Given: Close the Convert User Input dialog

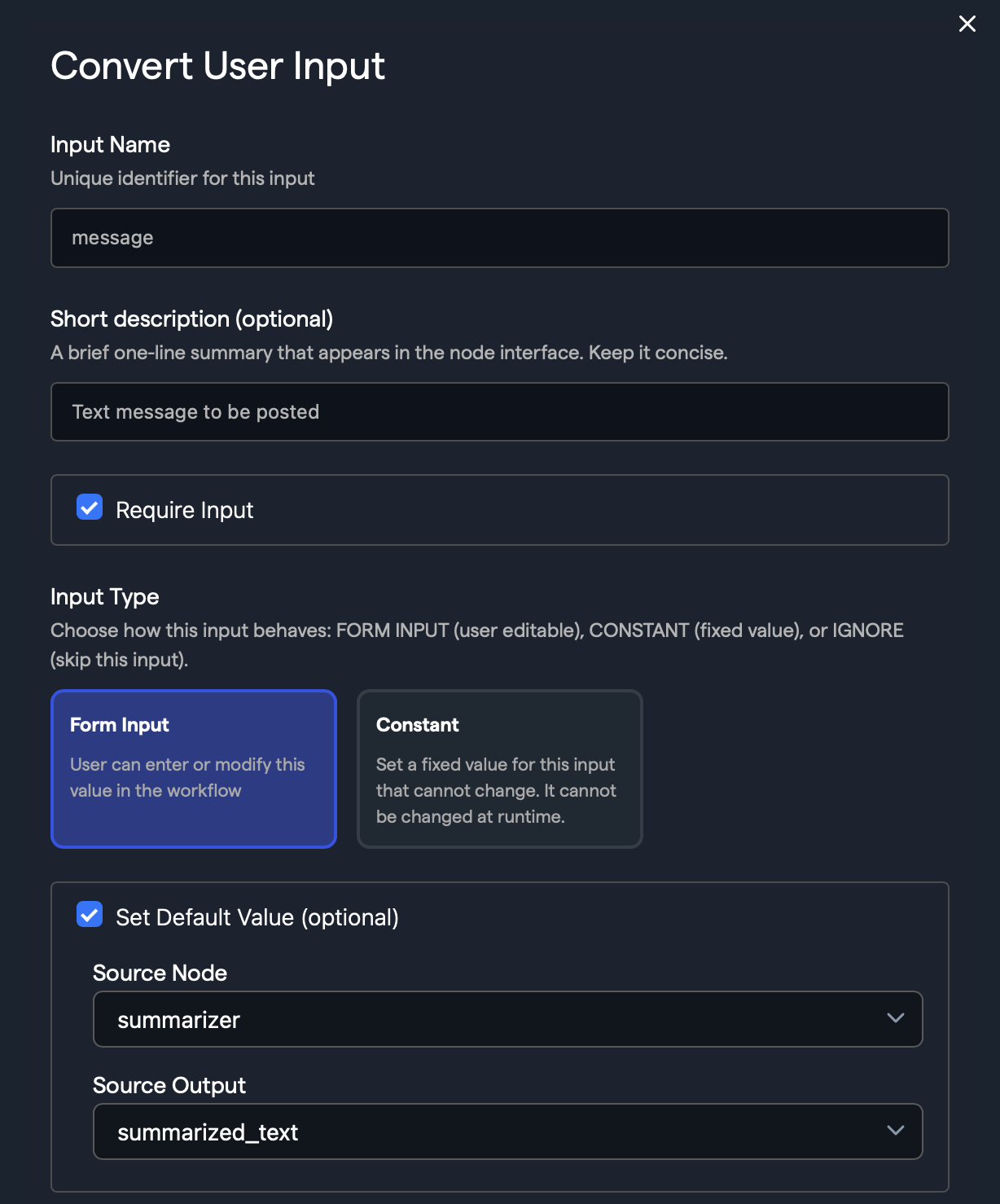Looking at the screenshot, I should coord(967,24).
